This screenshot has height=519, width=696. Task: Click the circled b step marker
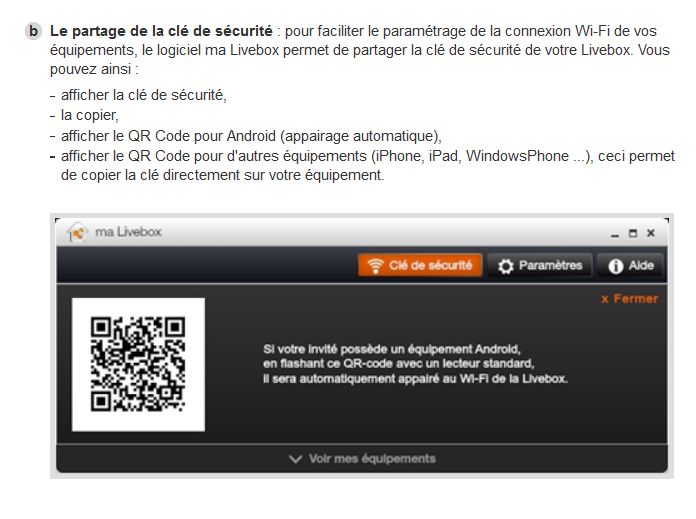click(x=33, y=31)
